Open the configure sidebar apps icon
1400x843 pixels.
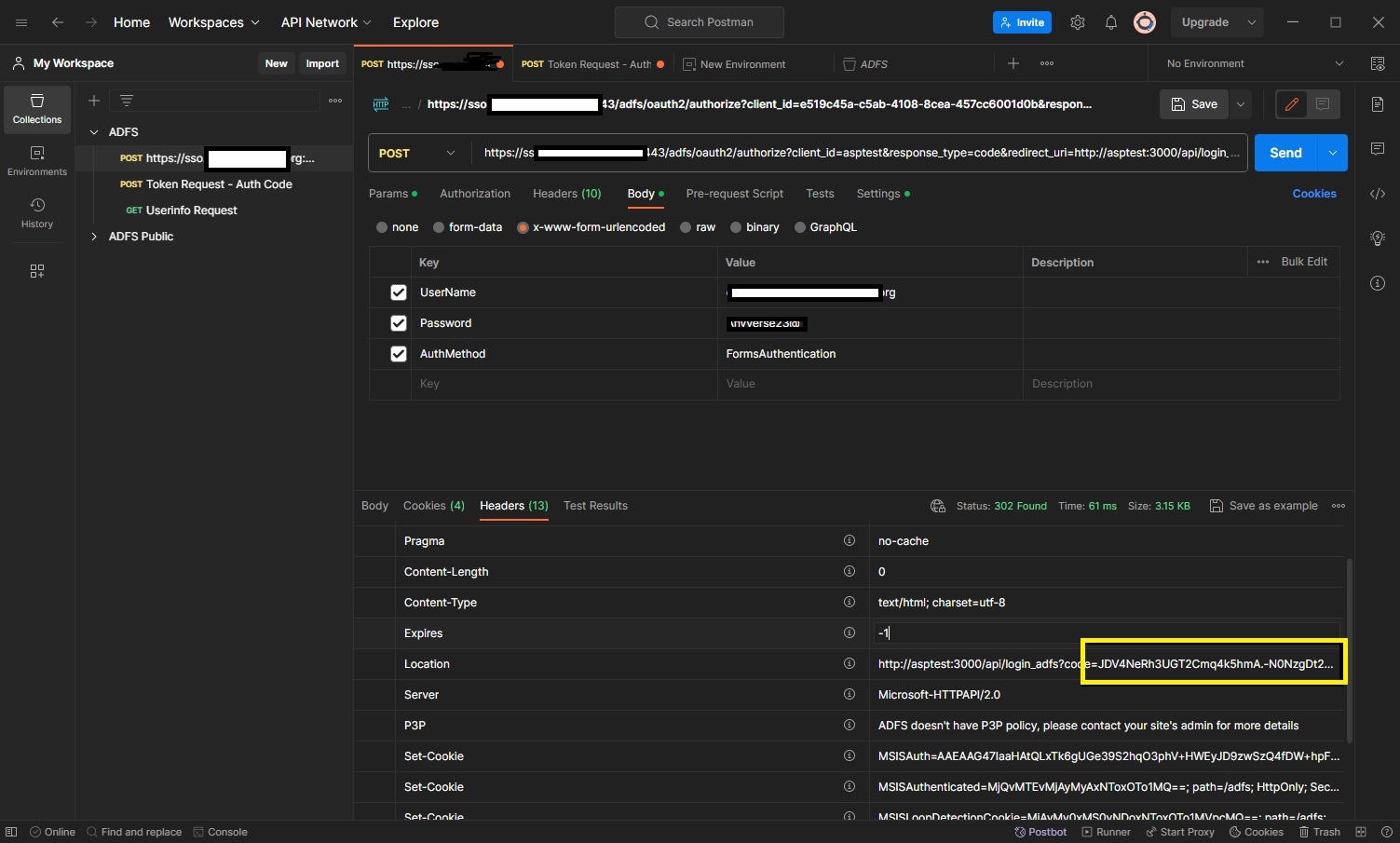(37, 271)
